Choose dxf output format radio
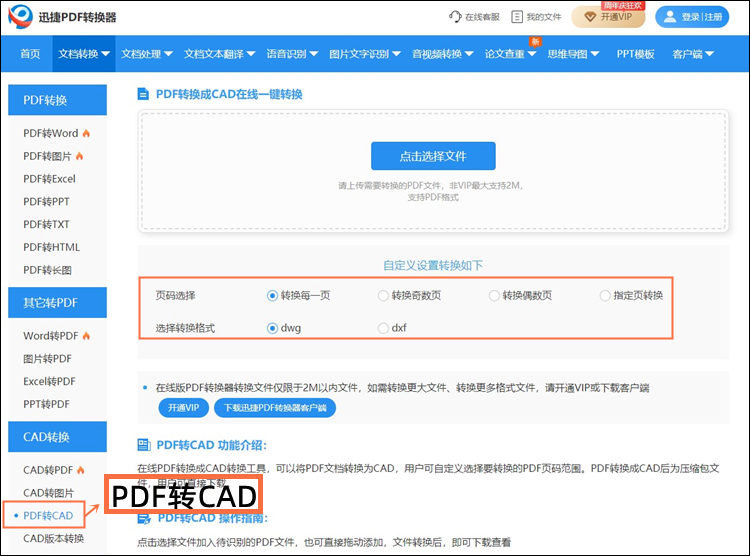This screenshot has height=556, width=750. pyautogui.click(x=383, y=328)
